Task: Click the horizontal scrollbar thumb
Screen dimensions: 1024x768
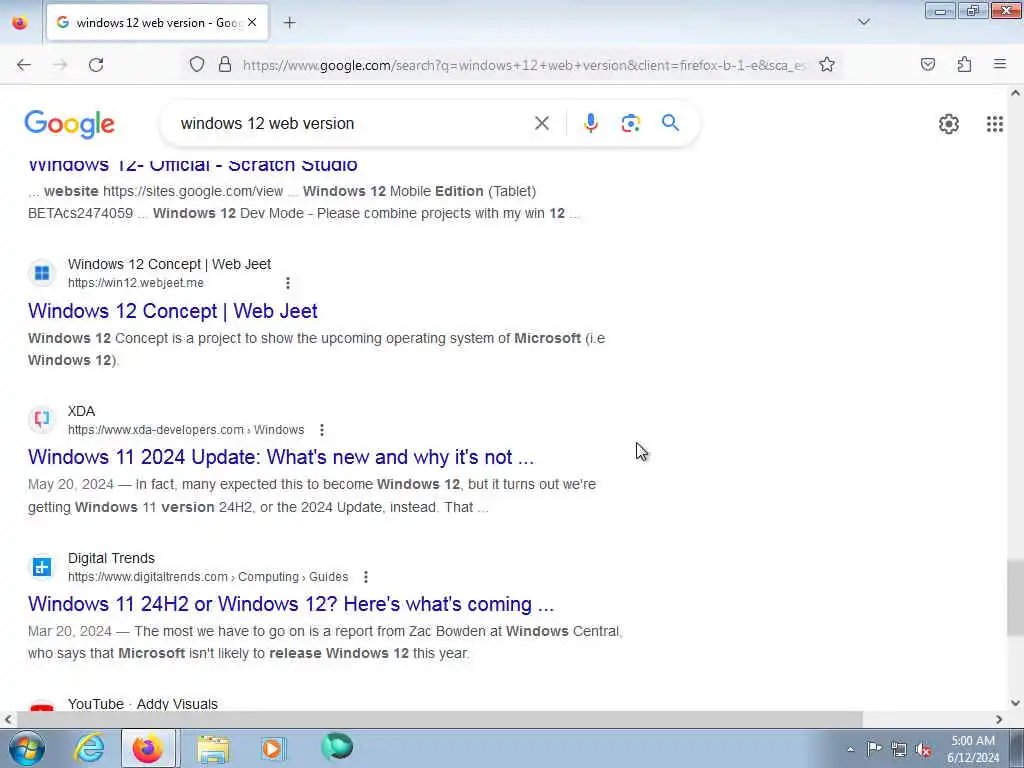Action: click(x=439, y=719)
